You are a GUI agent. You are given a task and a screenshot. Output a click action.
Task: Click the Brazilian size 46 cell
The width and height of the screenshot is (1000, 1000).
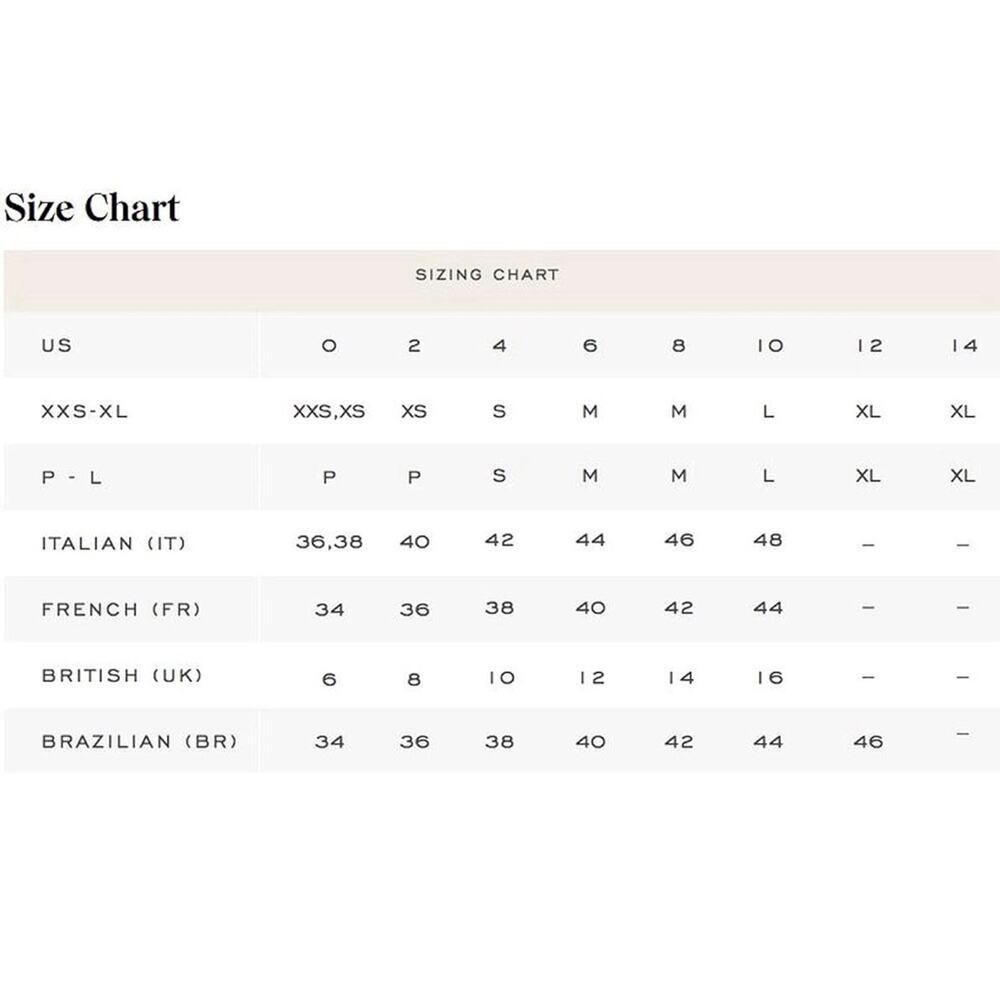tap(869, 742)
